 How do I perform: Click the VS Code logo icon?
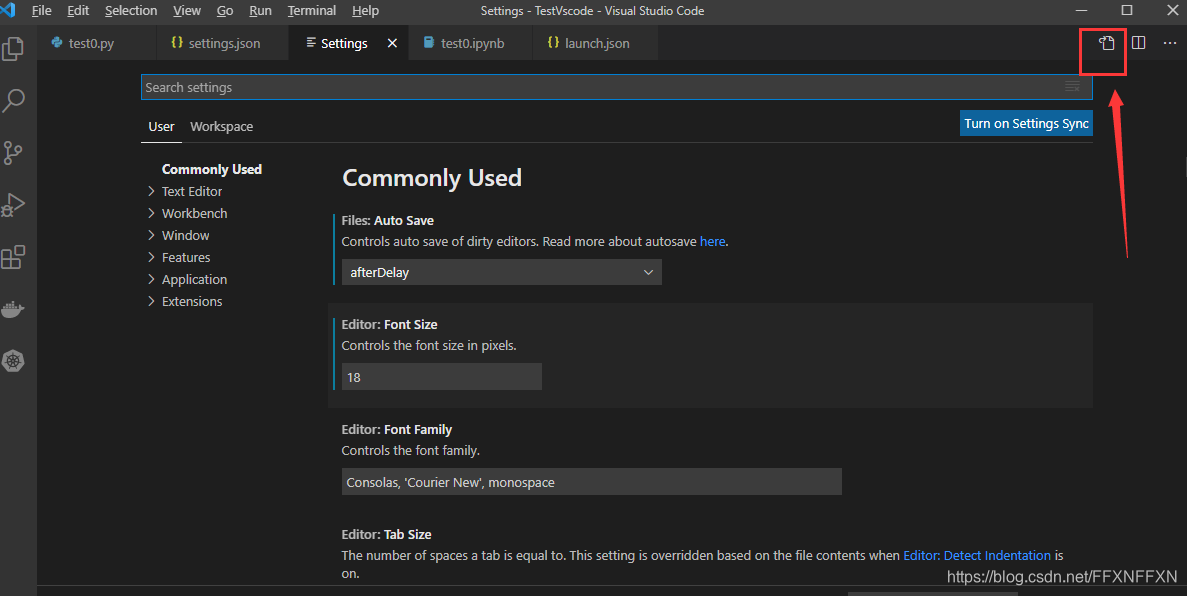pos(8,10)
